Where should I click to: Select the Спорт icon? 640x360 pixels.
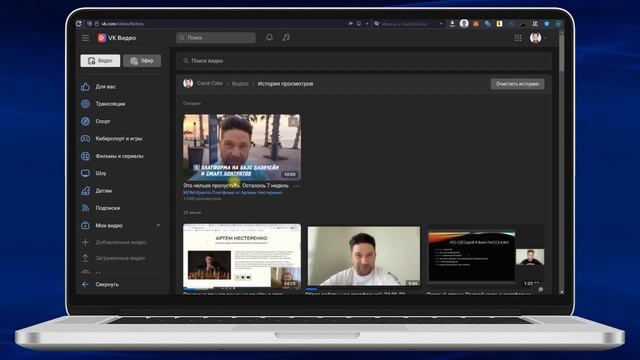85,121
